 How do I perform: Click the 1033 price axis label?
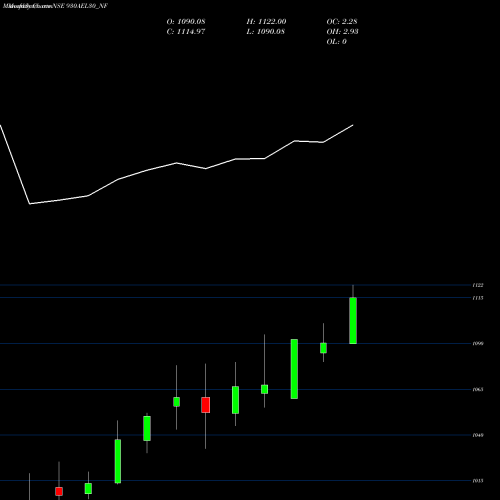(x=478, y=481)
